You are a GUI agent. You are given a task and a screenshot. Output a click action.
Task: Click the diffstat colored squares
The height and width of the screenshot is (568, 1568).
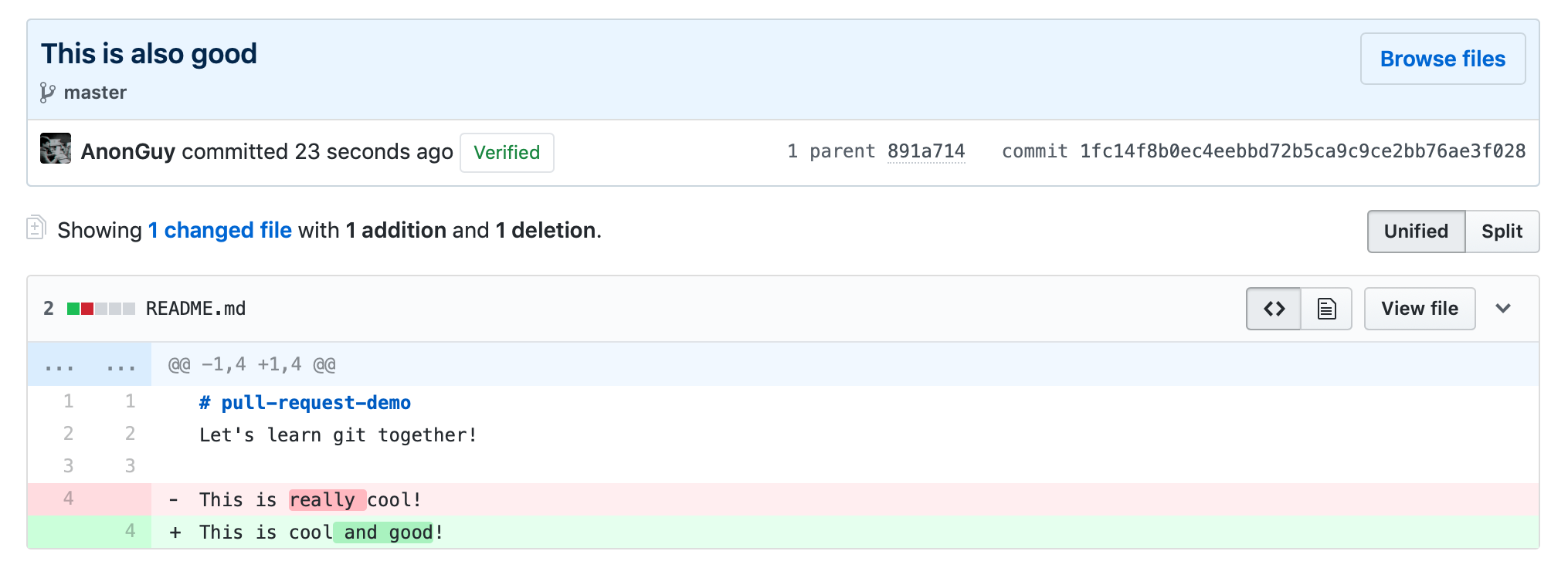pyautogui.click(x=100, y=309)
